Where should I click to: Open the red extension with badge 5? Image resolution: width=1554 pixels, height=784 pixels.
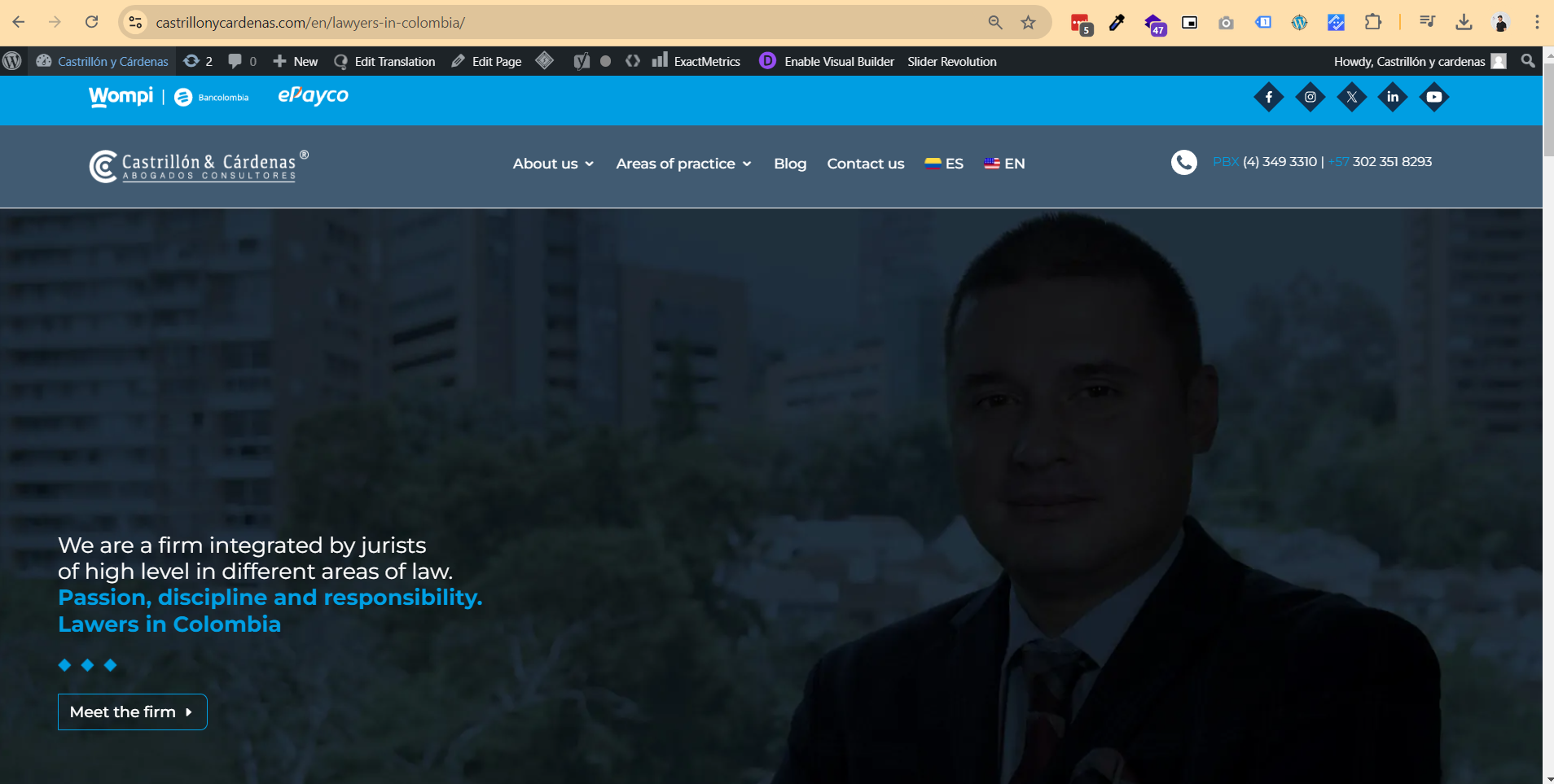[x=1081, y=24]
